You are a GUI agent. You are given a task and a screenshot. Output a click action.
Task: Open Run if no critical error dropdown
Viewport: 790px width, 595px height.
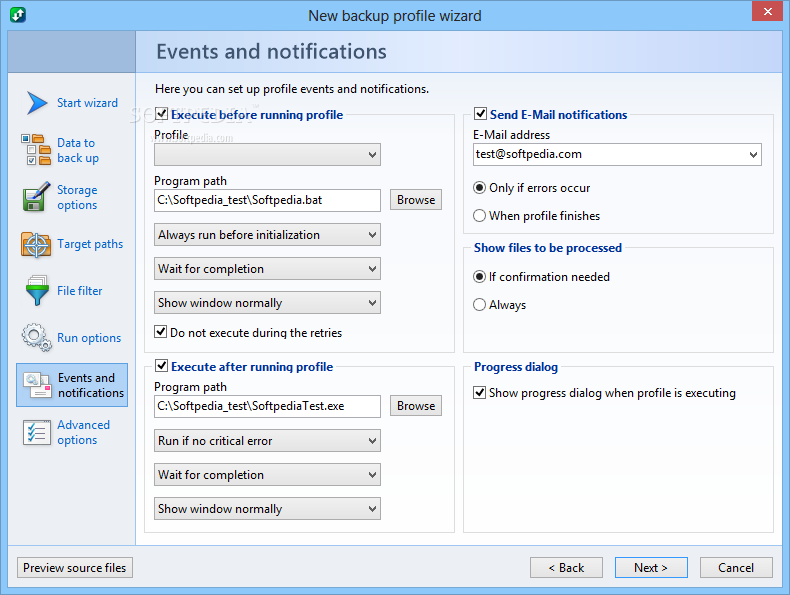click(267, 441)
